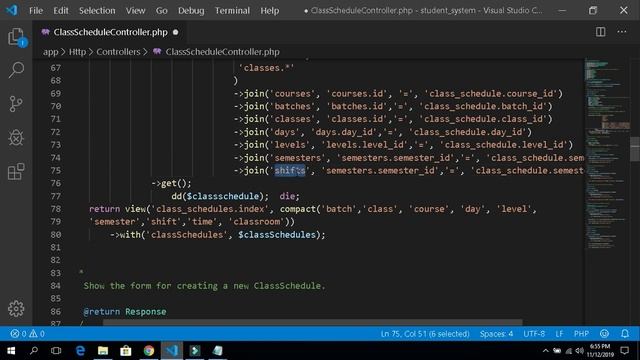Open the terminal app on taskbar
The height and width of the screenshot is (360, 640).
pyautogui.click(x=195, y=351)
